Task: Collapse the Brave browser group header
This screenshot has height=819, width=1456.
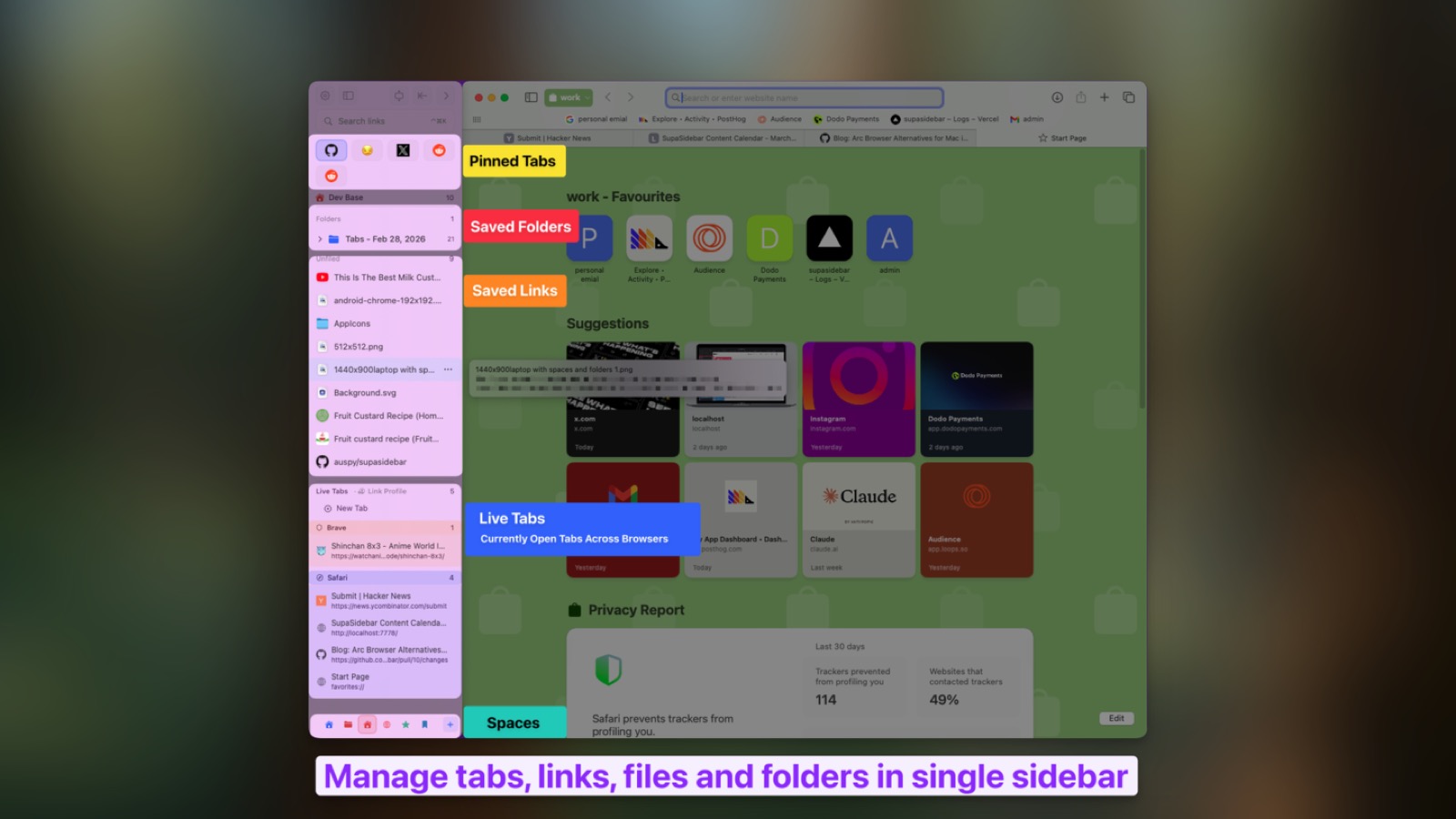Action: pos(385,528)
